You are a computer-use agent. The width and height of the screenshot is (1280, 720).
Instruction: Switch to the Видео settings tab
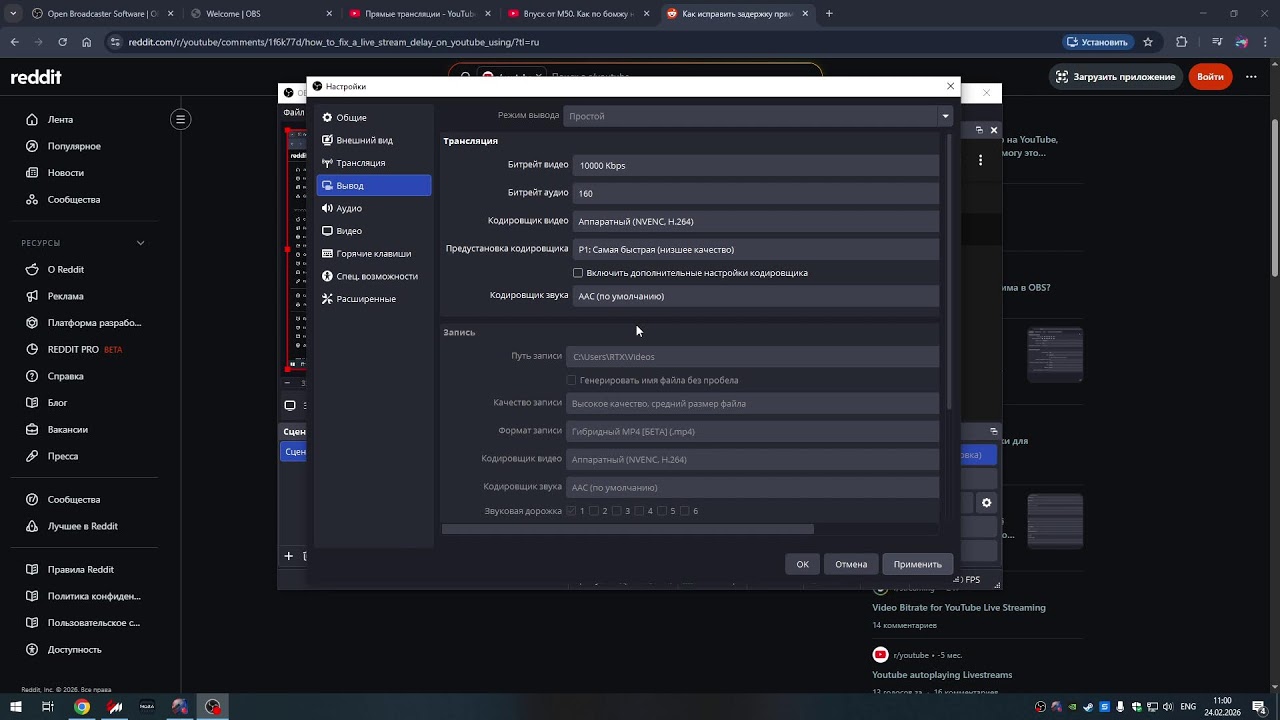[374, 231]
